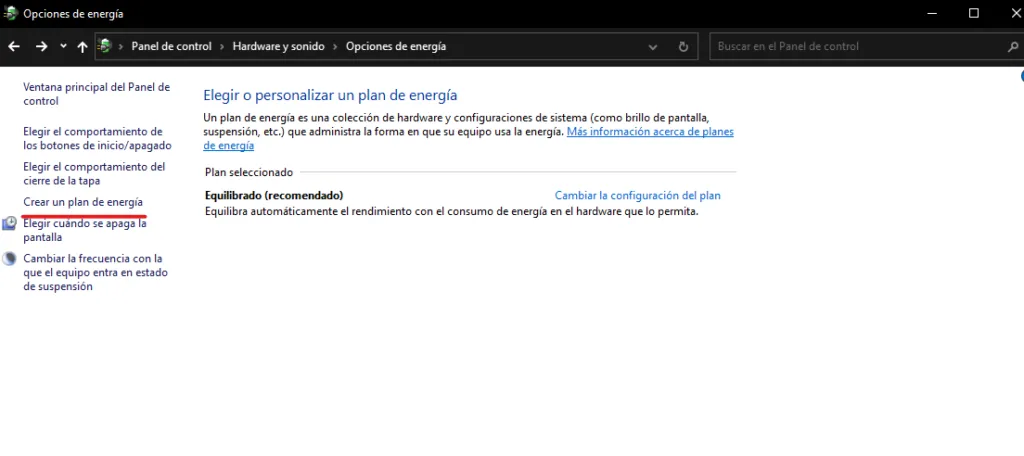
Task: Maximize the Opciones de energía window
Action: coord(974,13)
